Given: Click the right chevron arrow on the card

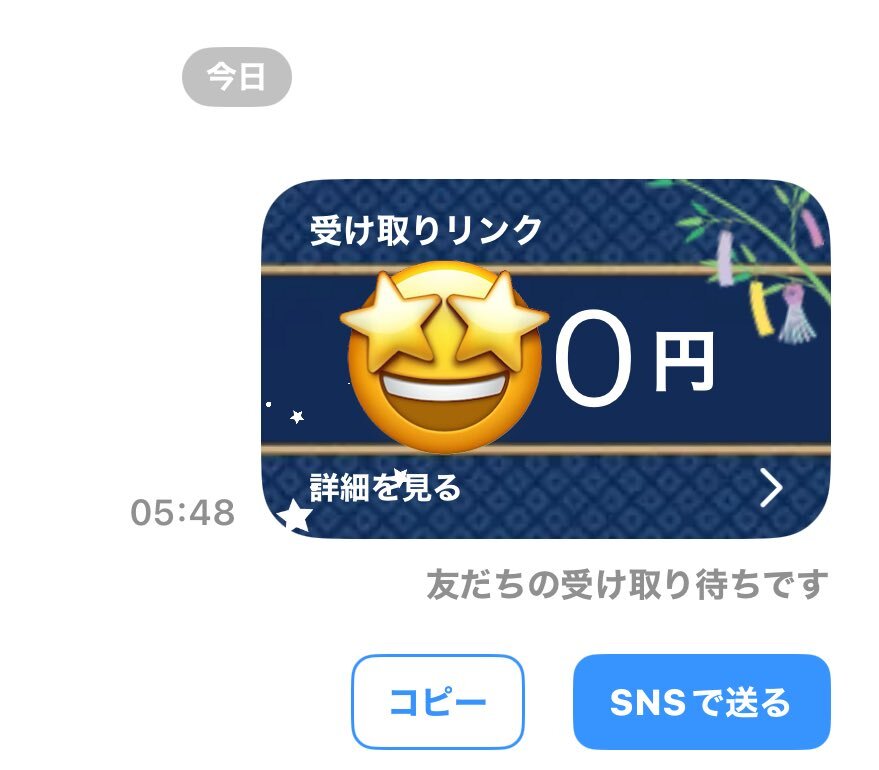Looking at the screenshot, I should coord(771,488).
